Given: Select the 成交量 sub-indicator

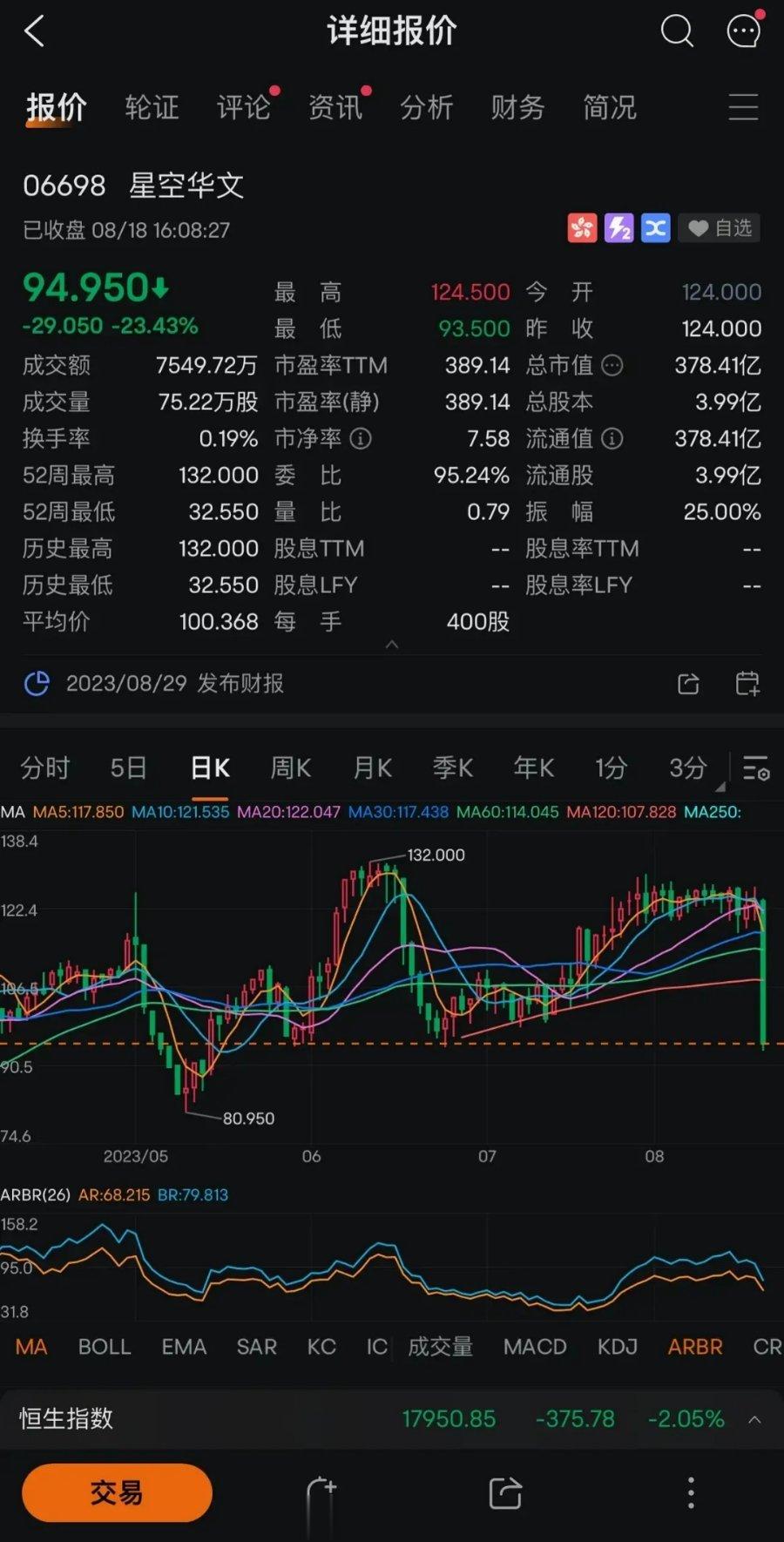Looking at the screenshot, I should 440,1347.
